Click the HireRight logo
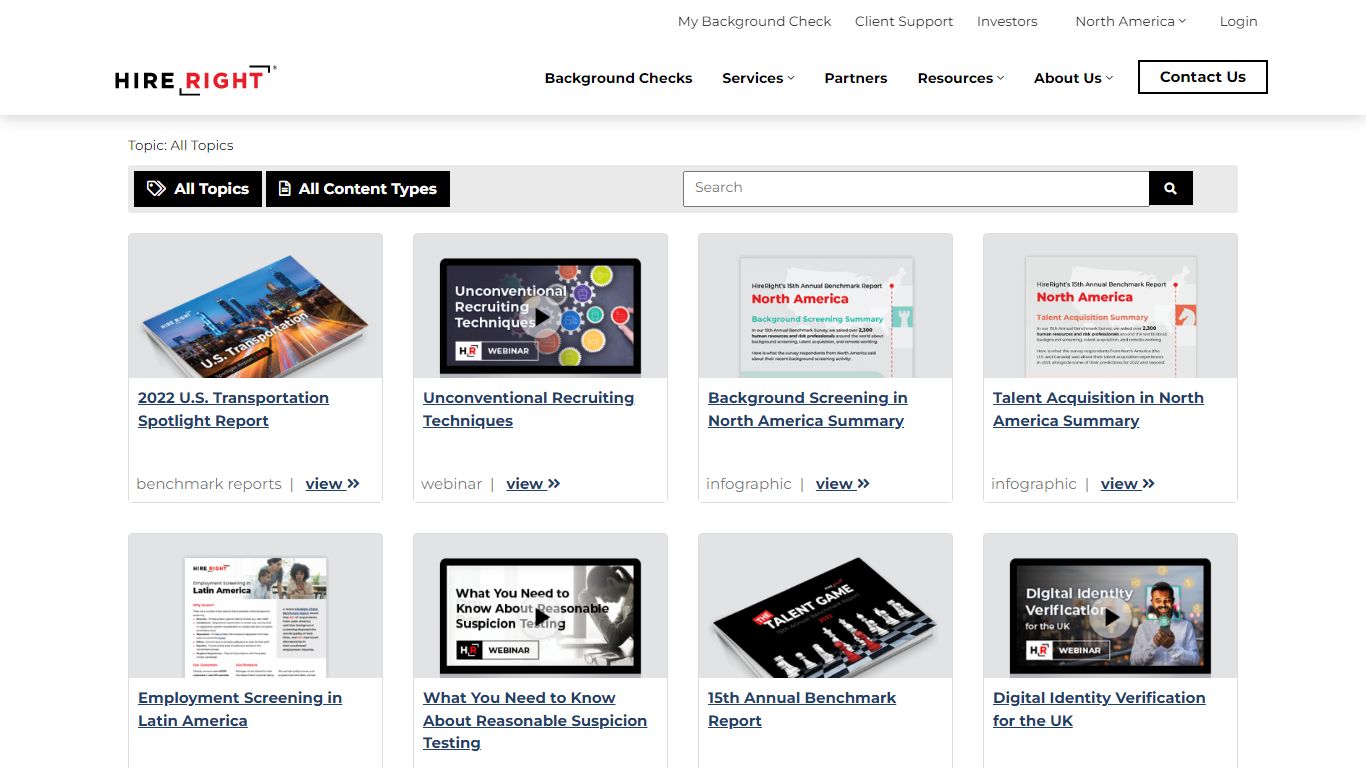 click(195, 79)
